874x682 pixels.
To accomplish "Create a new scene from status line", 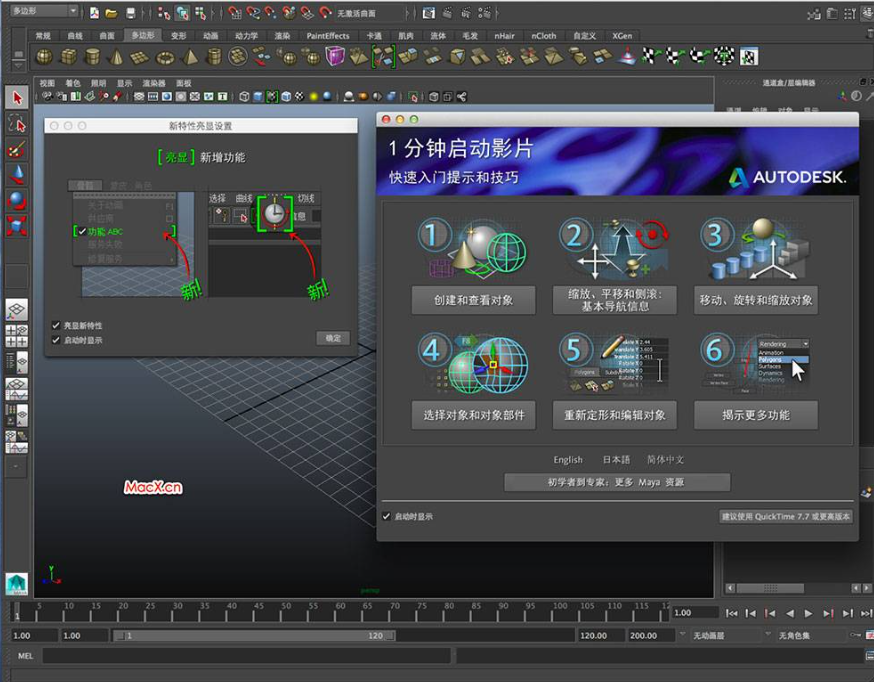I will coord(95,13).
